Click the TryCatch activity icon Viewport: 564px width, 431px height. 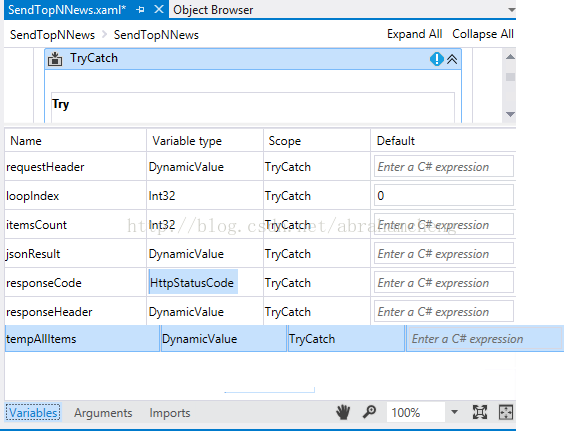[x=55, y=59]
